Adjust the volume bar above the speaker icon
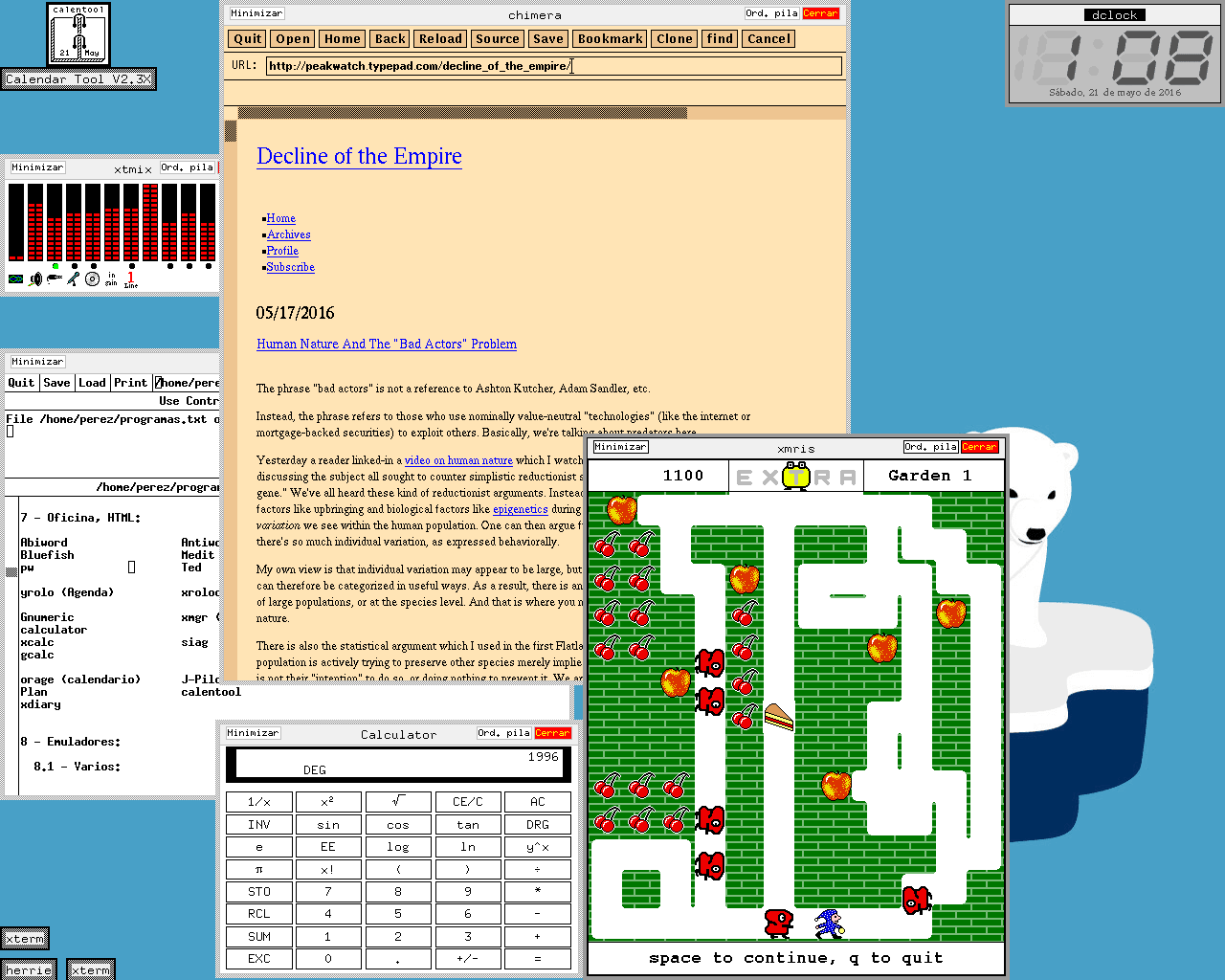 pyautogui.click(x=35, y=222)
